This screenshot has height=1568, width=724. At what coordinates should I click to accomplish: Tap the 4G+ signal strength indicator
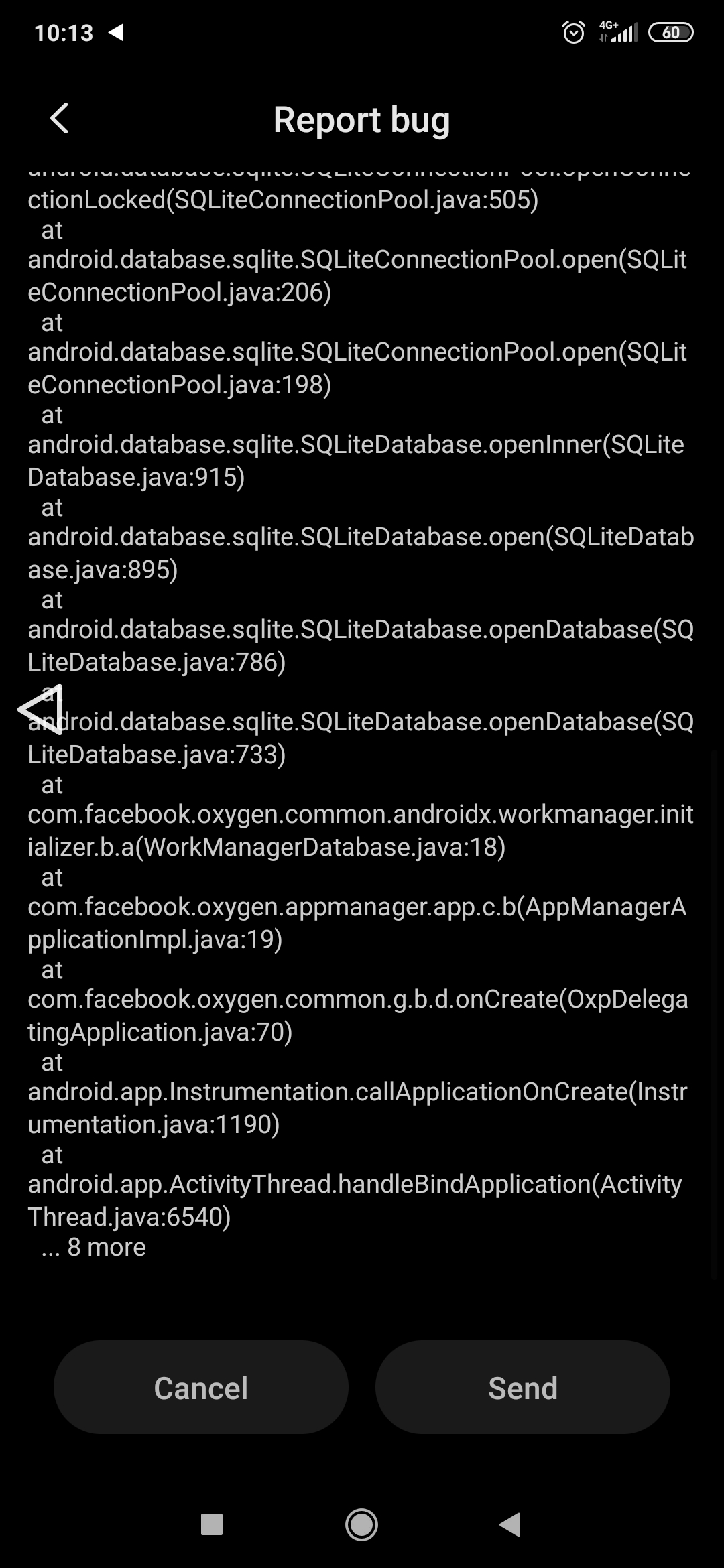(x=618, y=31)
